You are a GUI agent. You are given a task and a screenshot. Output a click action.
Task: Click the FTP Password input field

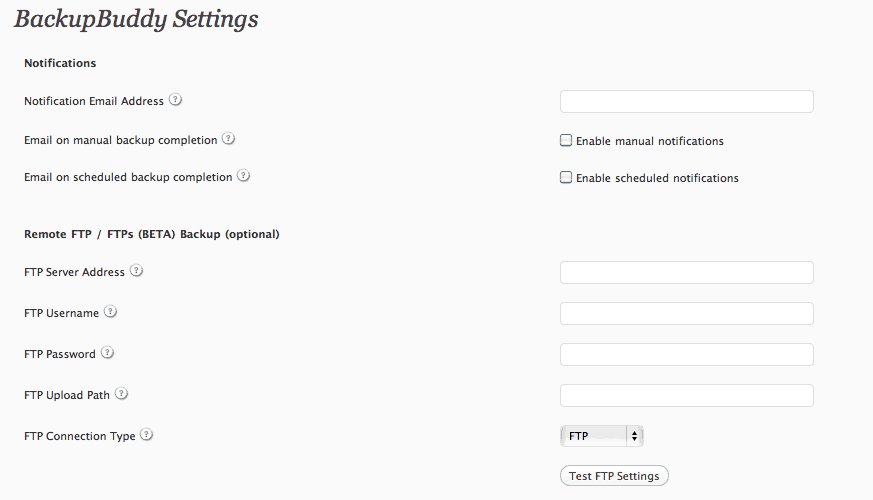[686, 354]
